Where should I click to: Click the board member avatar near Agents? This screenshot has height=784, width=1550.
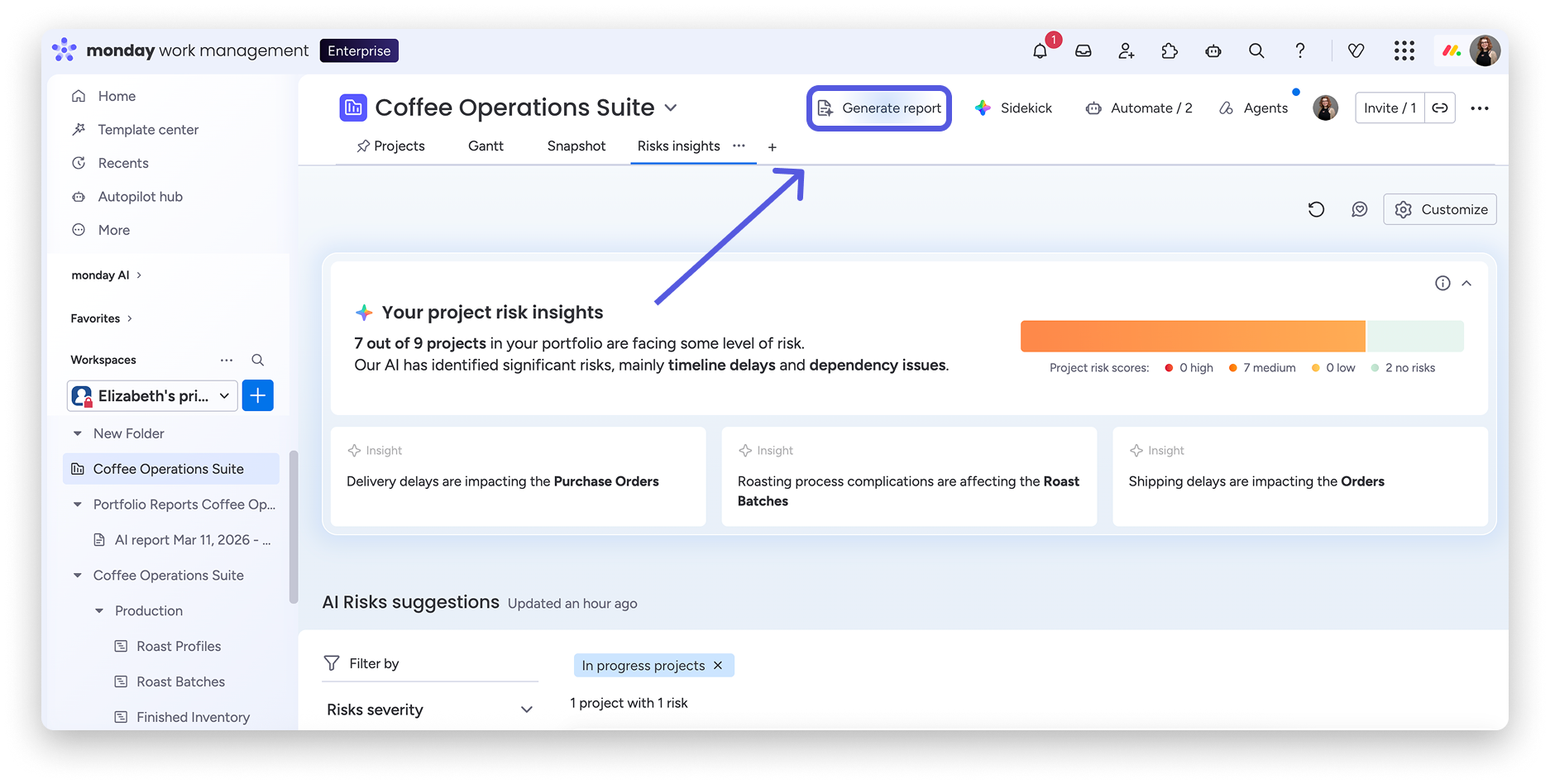(1326, 108)
